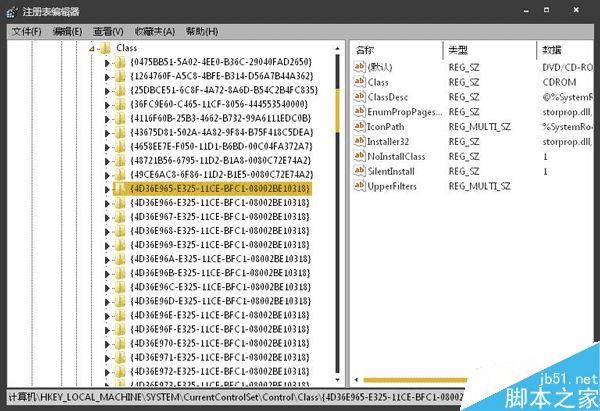
Task: Click the NoInstallClass value name
Action: [x=396, y=157]
